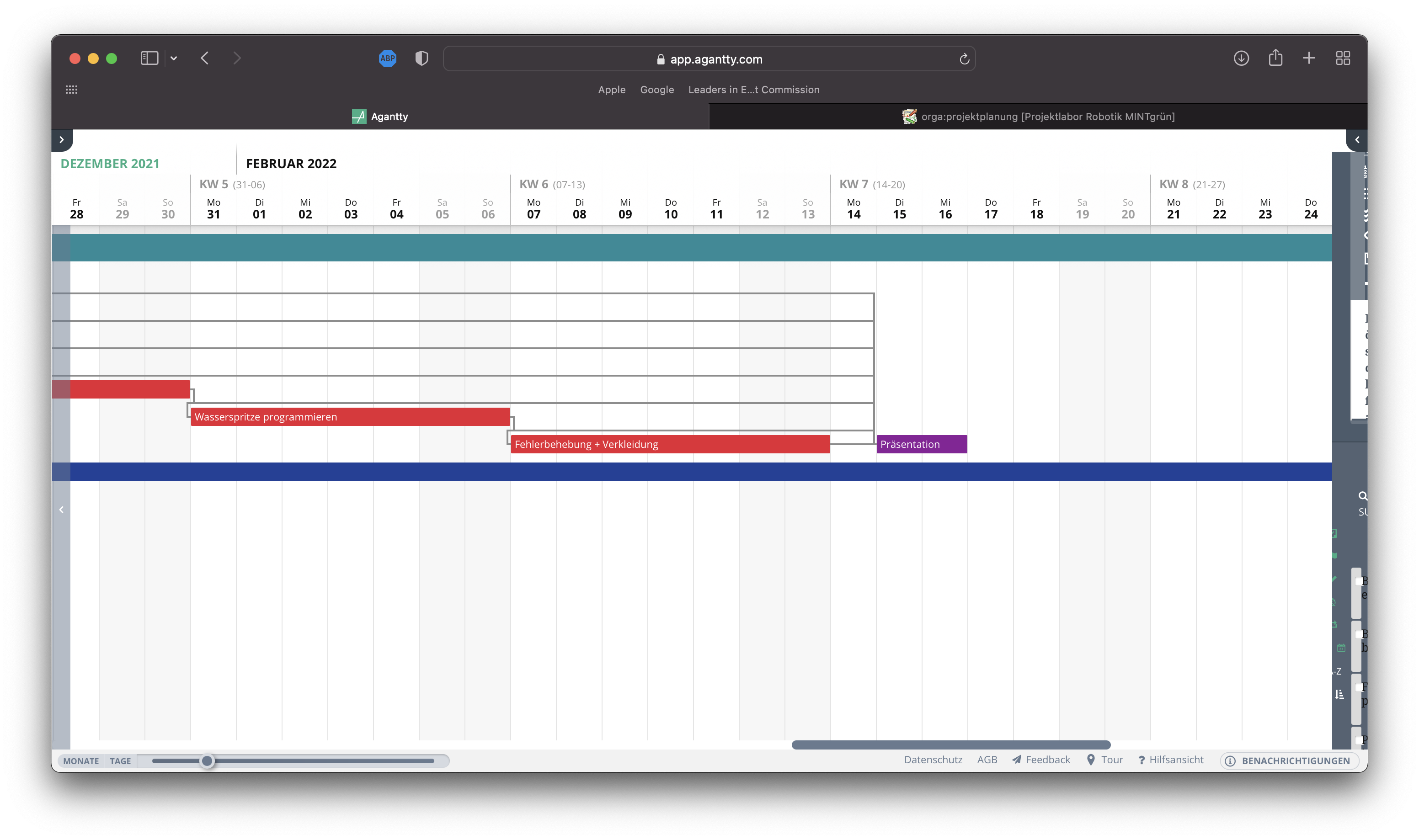Click the Do 24 day header

click(x=1310, y=209)
